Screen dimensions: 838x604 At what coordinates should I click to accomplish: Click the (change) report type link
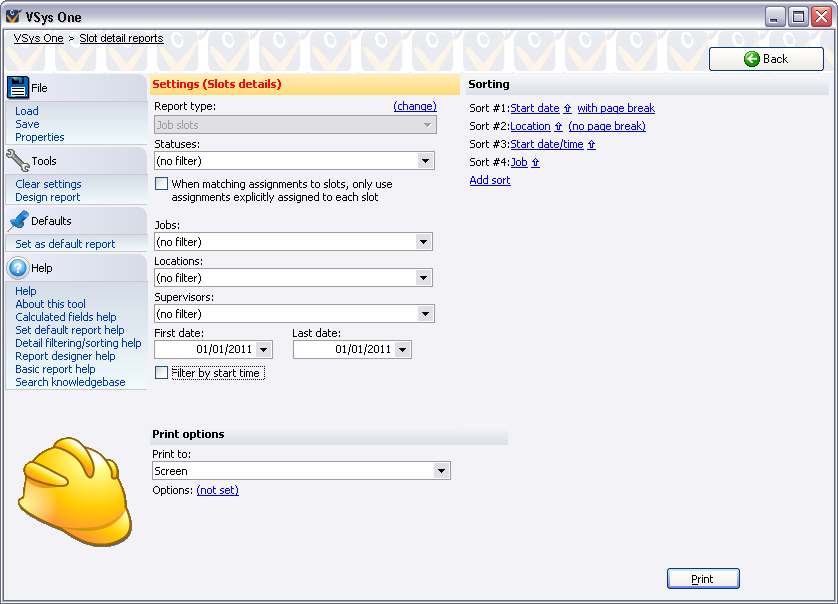[x=415, y=106]
